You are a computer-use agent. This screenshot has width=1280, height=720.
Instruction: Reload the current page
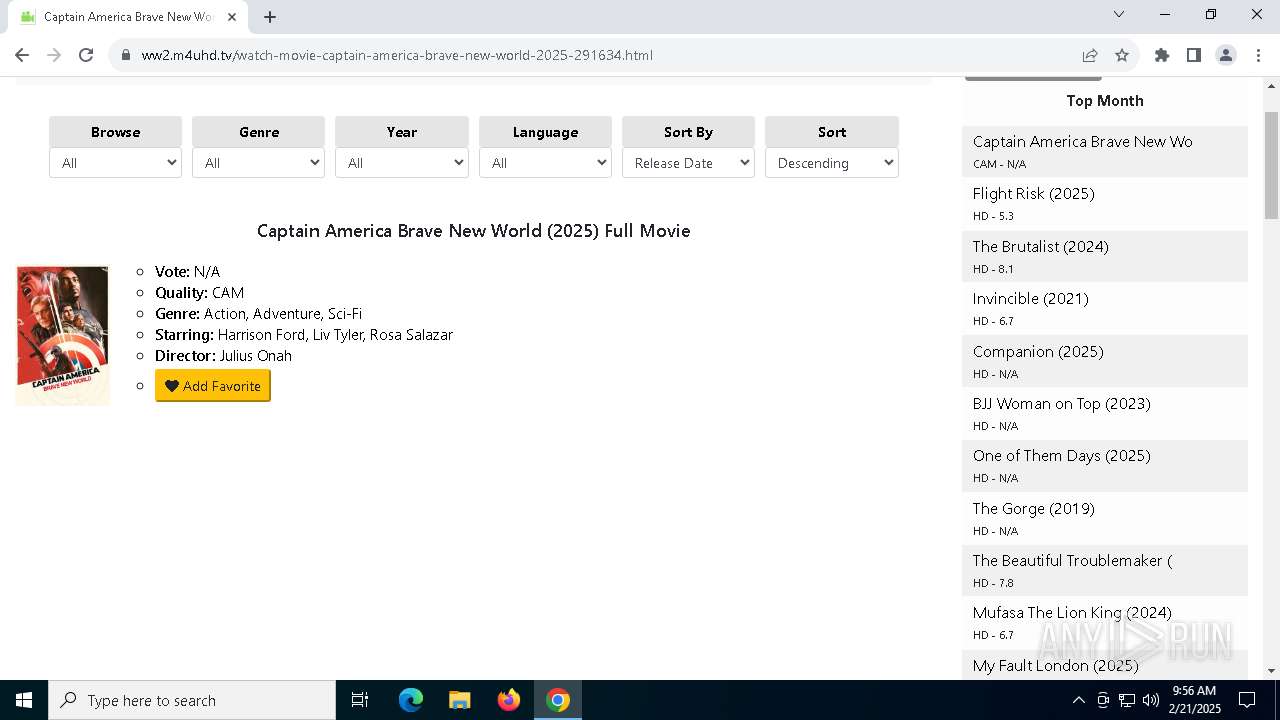86,55
